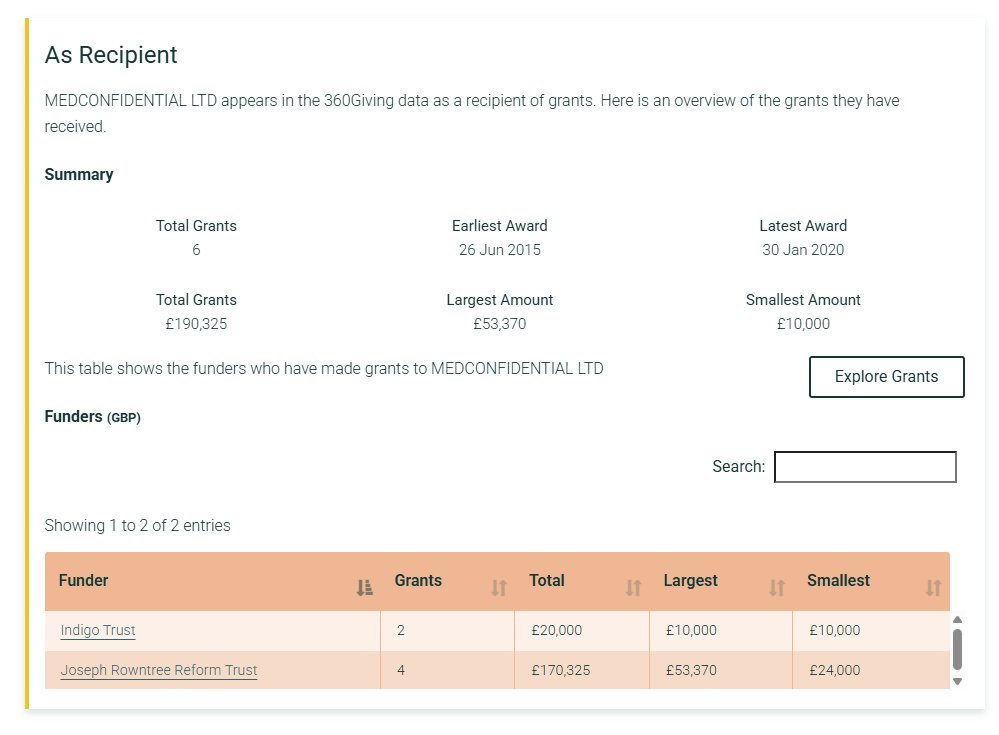Sort table by Smallest column icon
This screenshot has height=735, width=999.
[933, 587]
